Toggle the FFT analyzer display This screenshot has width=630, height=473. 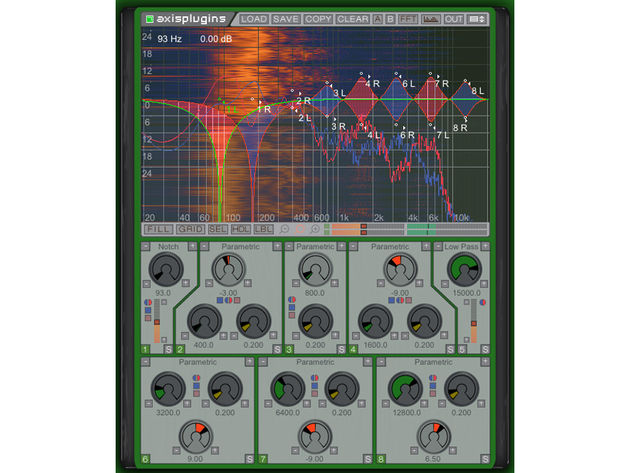(x=408, y=19)
